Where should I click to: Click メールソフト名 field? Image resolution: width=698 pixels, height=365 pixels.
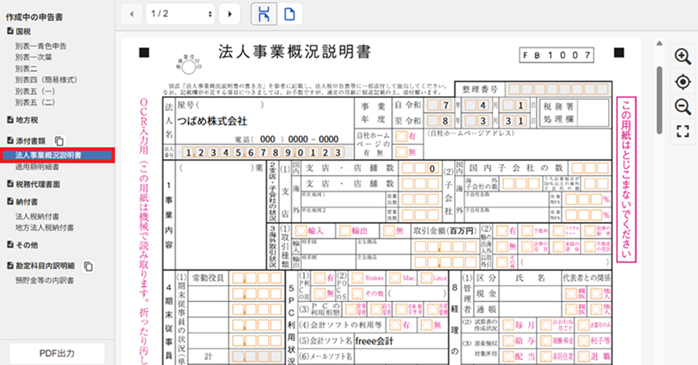pos(401,357)
